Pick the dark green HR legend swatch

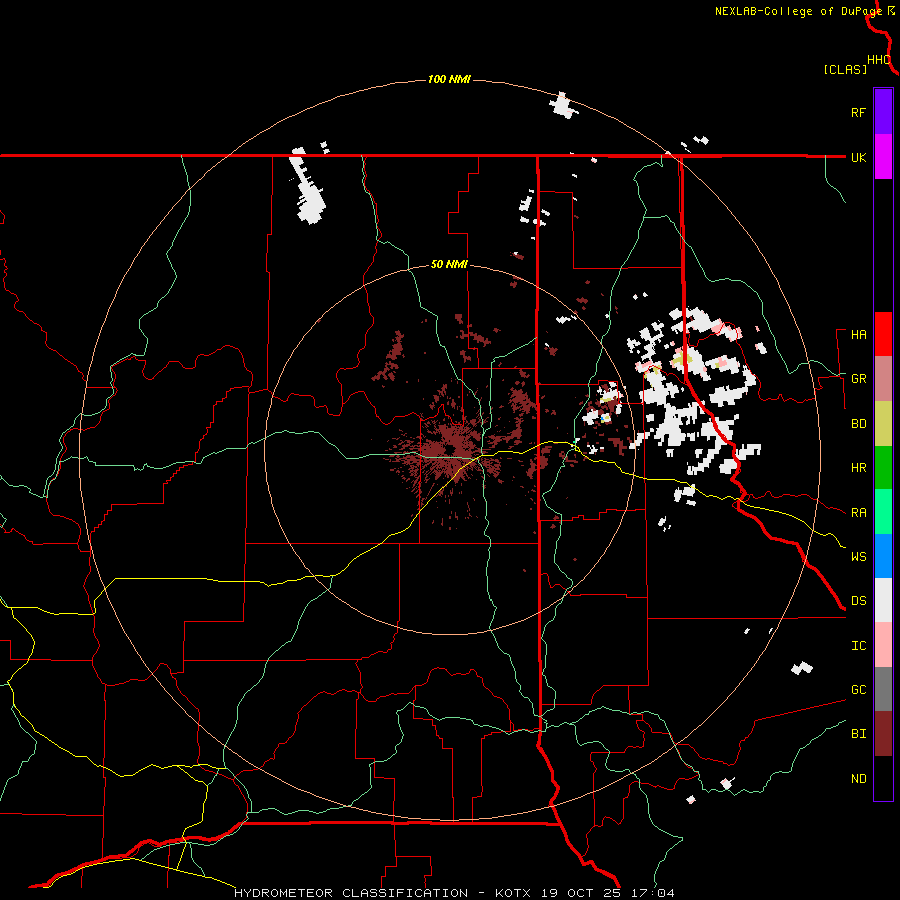[883, 468]
